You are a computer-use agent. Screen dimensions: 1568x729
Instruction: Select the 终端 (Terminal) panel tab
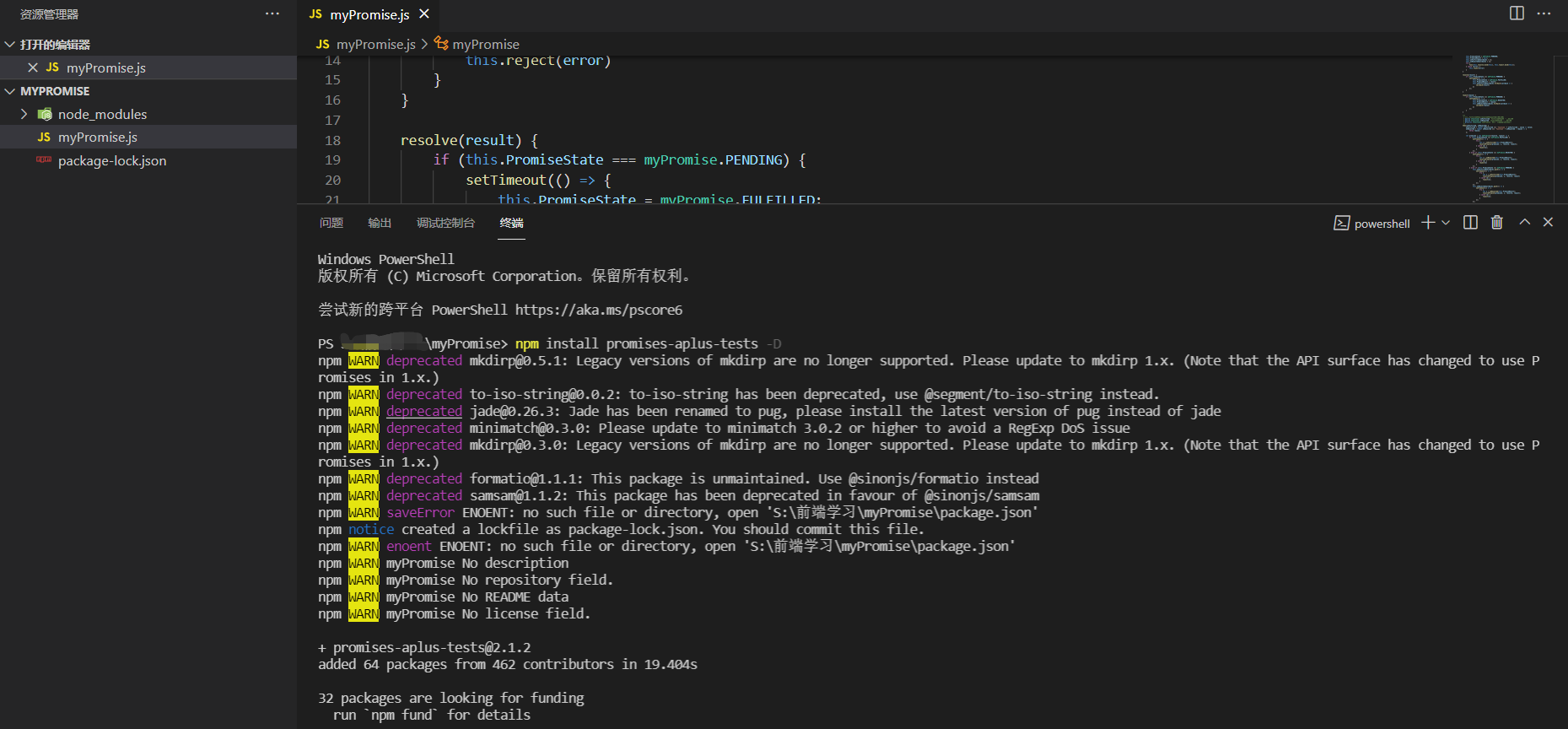[x=511, y=223]
